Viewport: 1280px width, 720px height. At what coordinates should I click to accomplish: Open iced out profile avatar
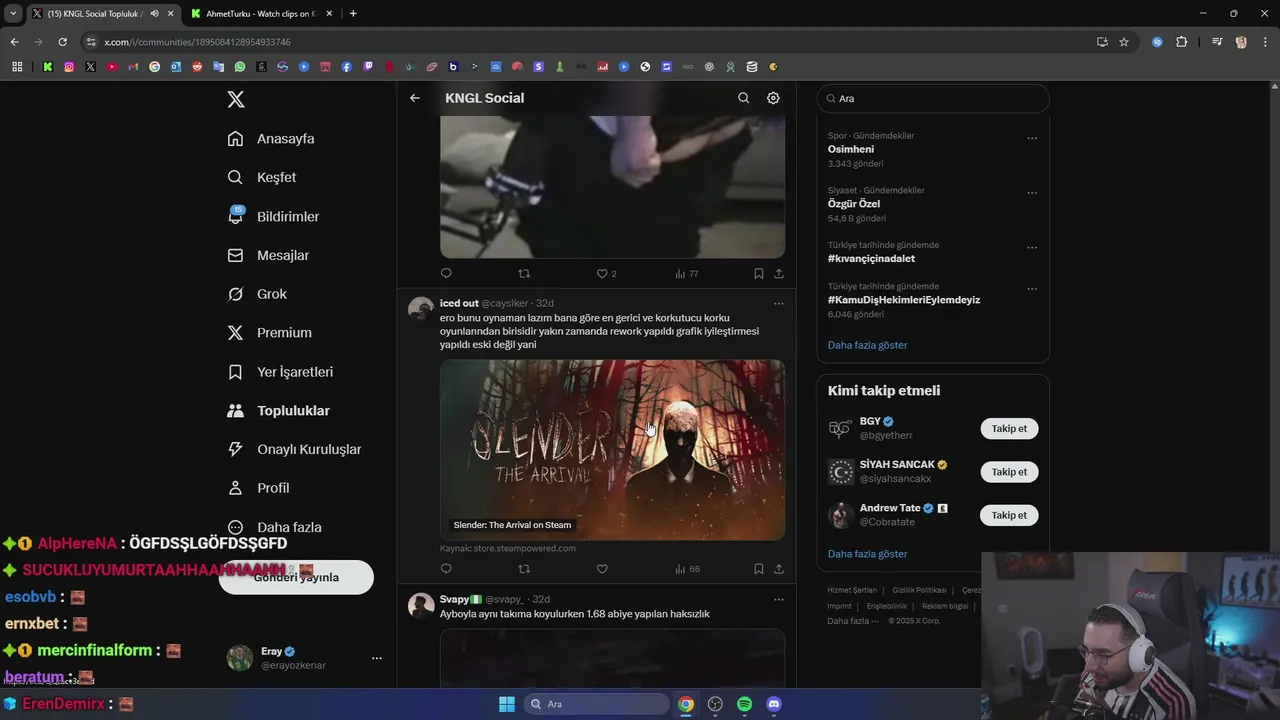tap(421, 308)
